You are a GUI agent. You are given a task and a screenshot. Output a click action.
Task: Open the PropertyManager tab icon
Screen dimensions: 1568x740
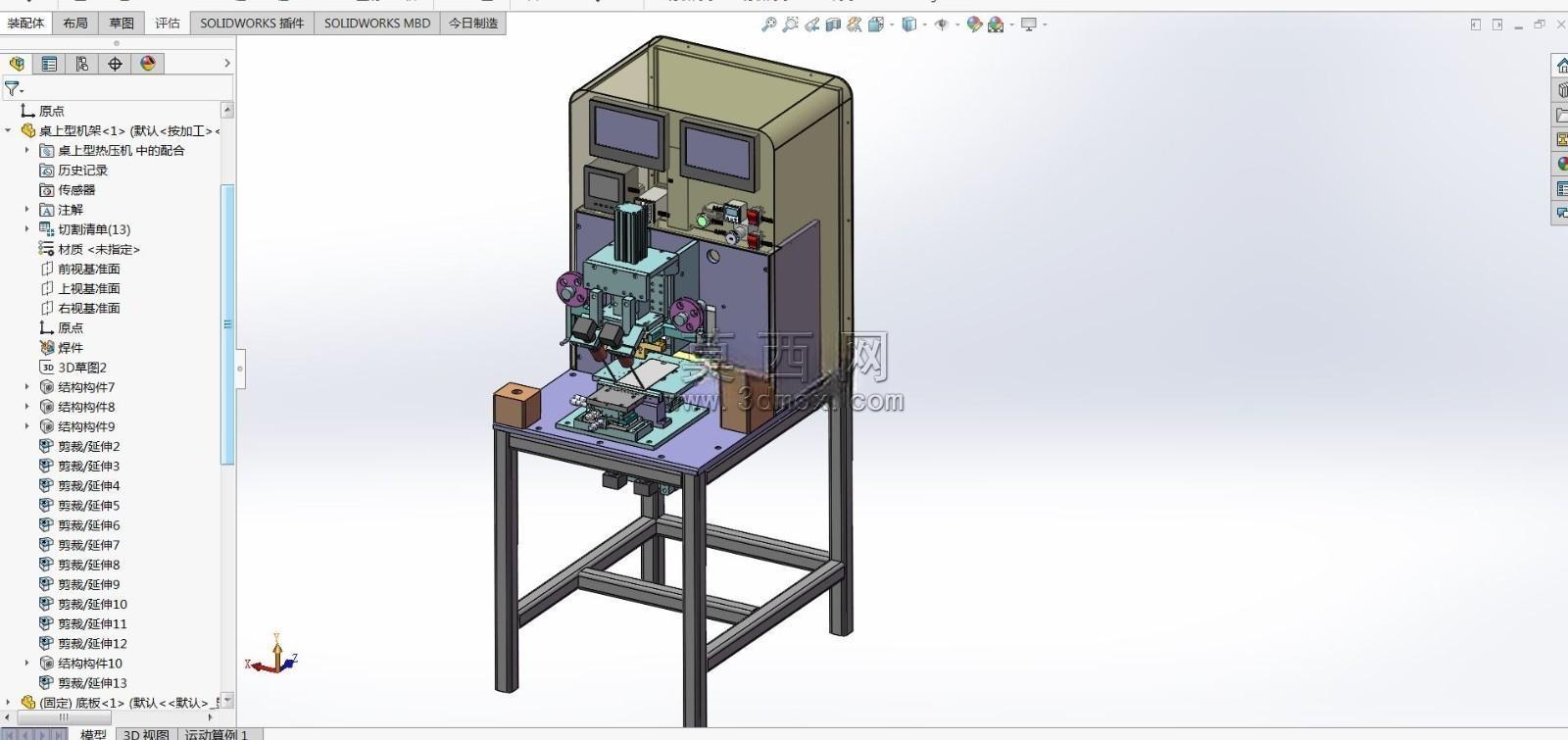[49, 64]
